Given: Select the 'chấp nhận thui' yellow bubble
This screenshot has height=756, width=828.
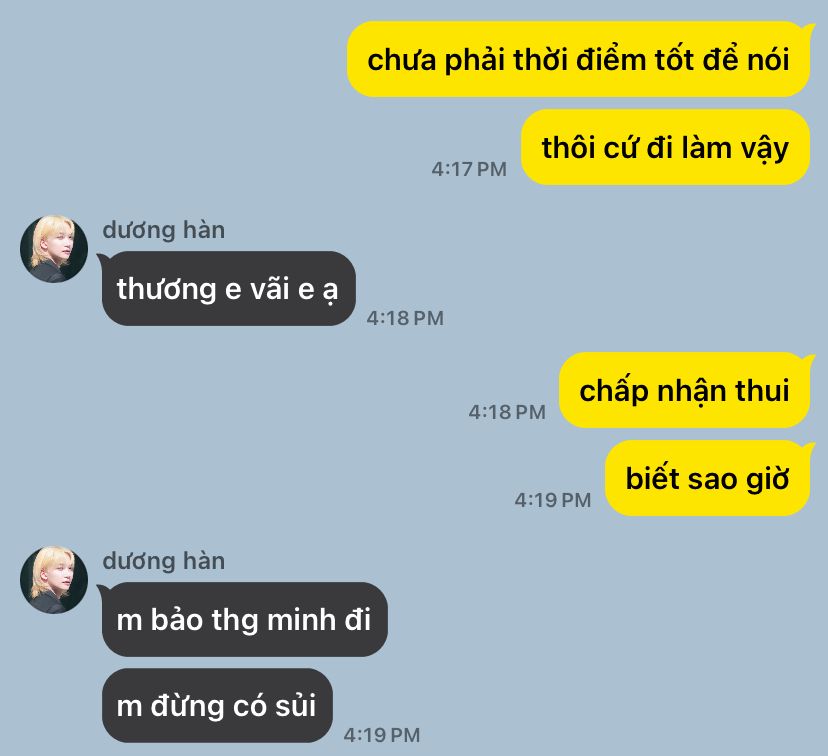Looking at the screenshot, I should 684,390.
